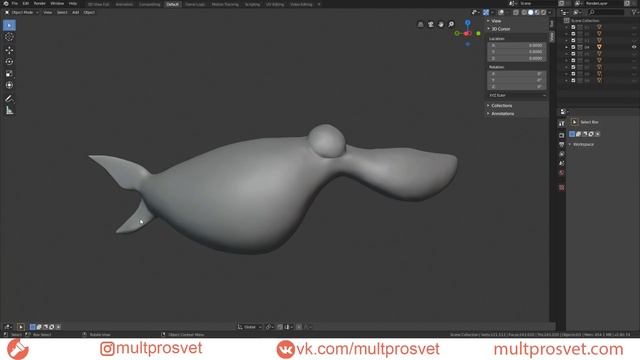Open the outliner filter funnel icon
This screenshot has width=640, height=360.
pos(634,13)
